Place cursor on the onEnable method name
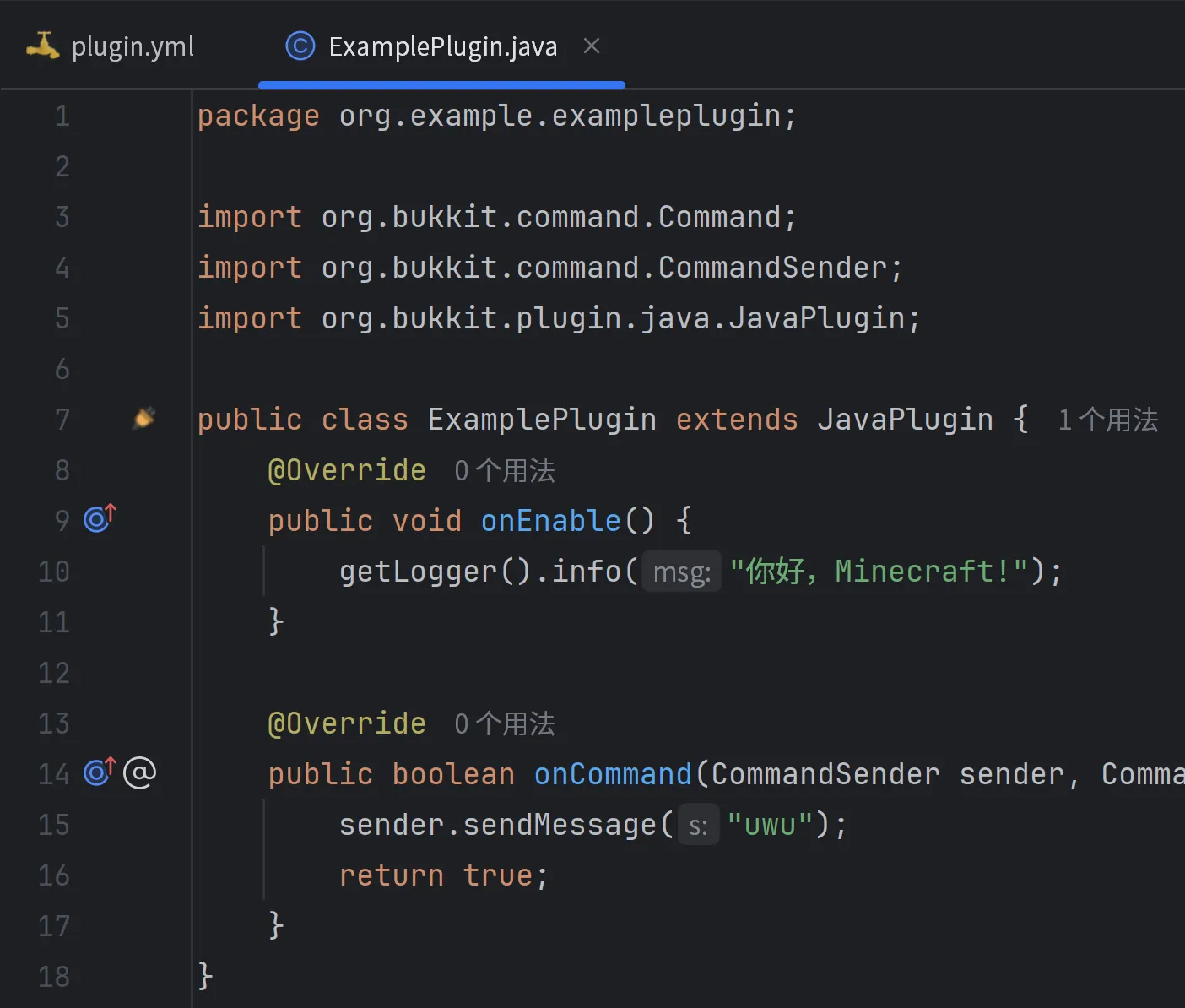This screenshot has height=1008, width=1185. tap(551, 521)
